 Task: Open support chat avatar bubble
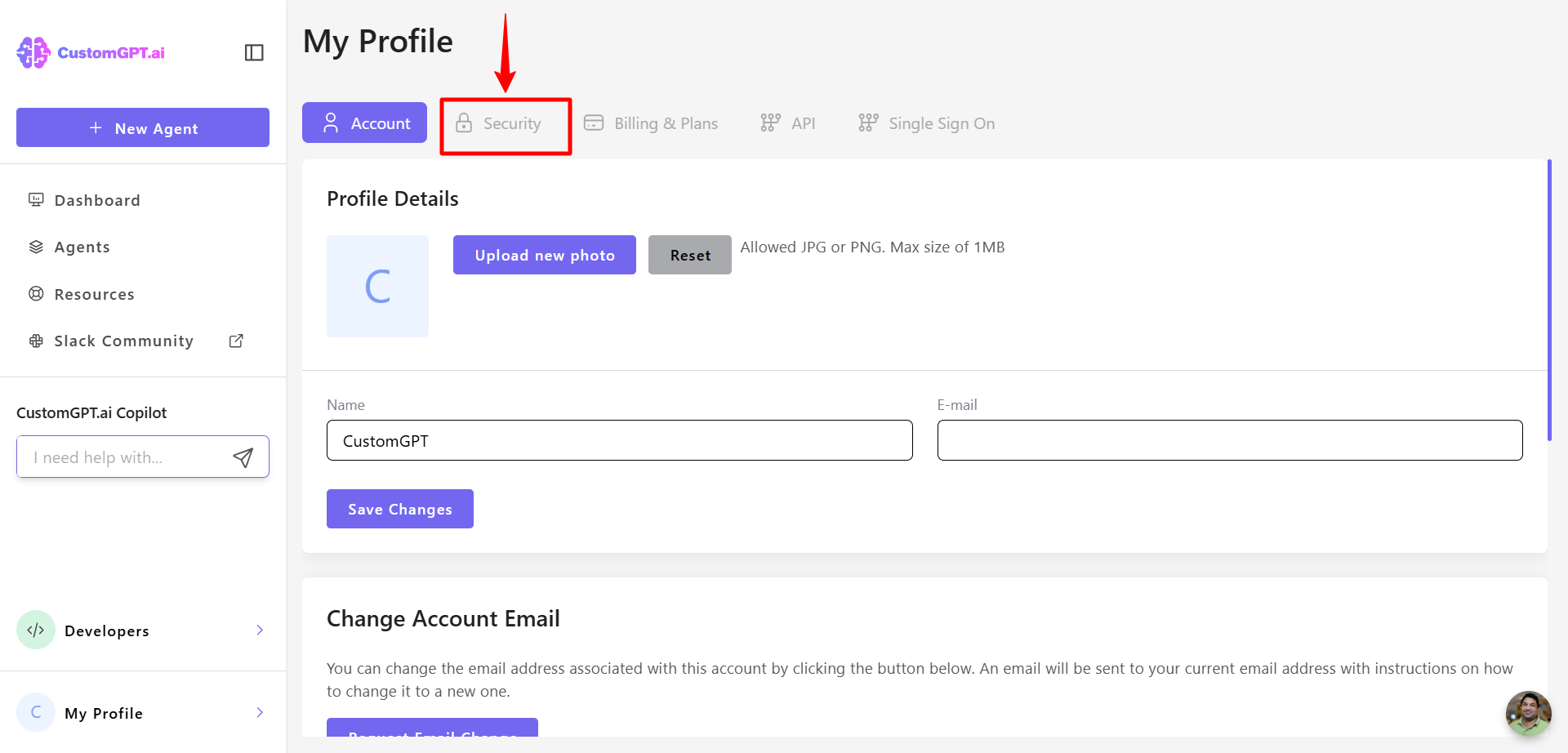pyautogui.click(x=1529, y=714)
